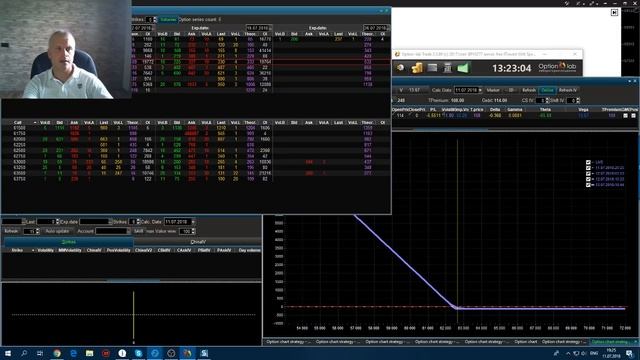The image size is (640, 360).
Task: Open the notification center in system tray
Action: pyautogui.click(x=630, y=353)
